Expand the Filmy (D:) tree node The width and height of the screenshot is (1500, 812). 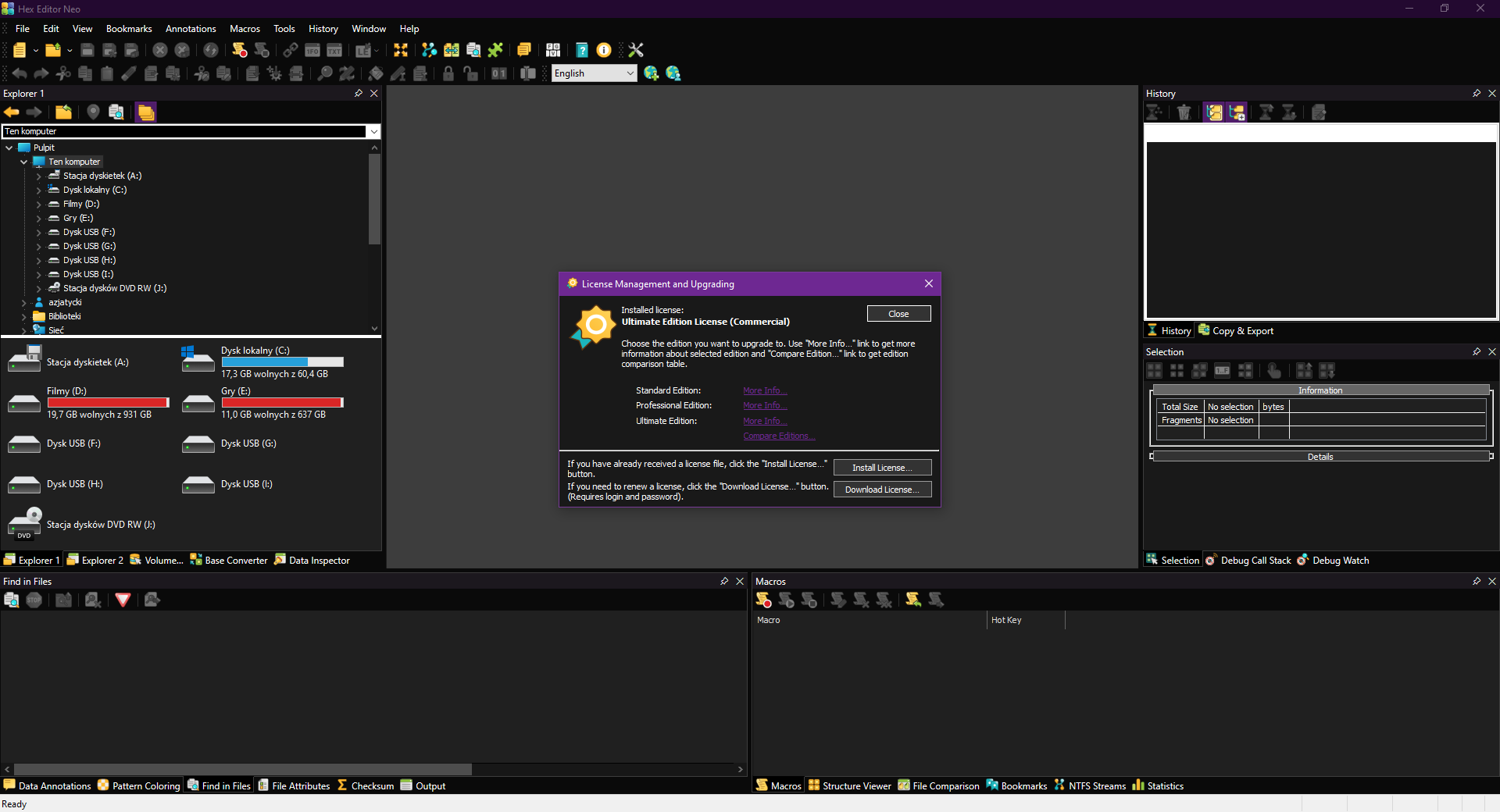pos(39,204)
